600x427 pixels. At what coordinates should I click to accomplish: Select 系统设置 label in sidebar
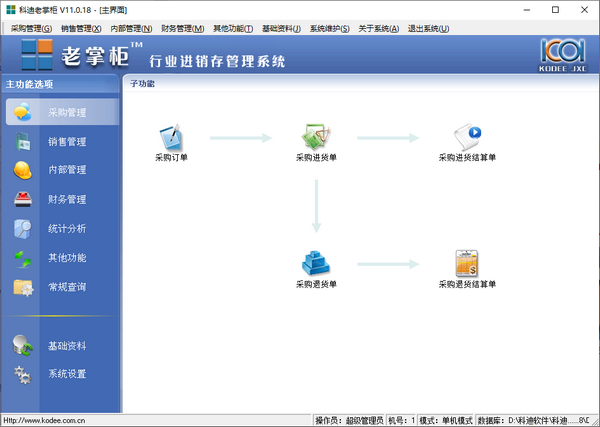pos(67,374)
